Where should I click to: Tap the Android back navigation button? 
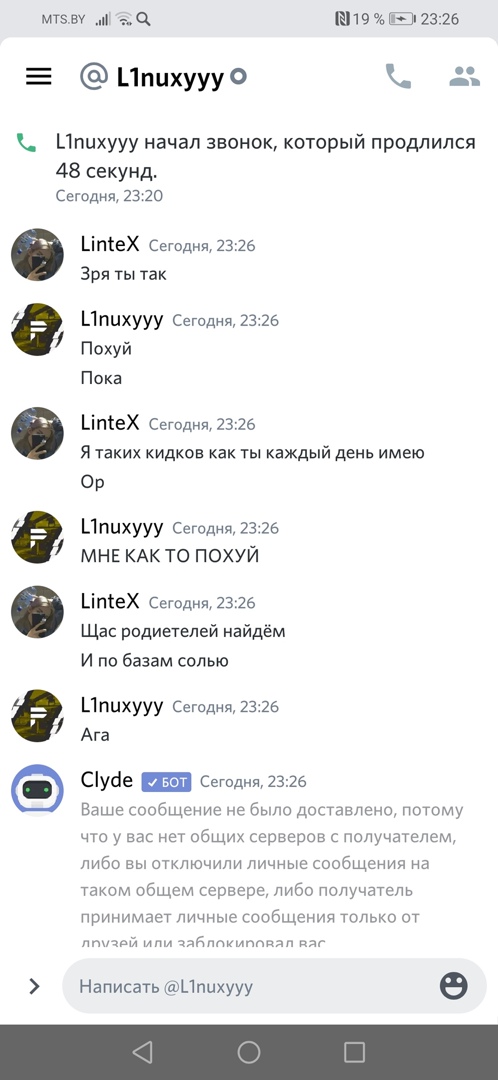point(142,1052)
